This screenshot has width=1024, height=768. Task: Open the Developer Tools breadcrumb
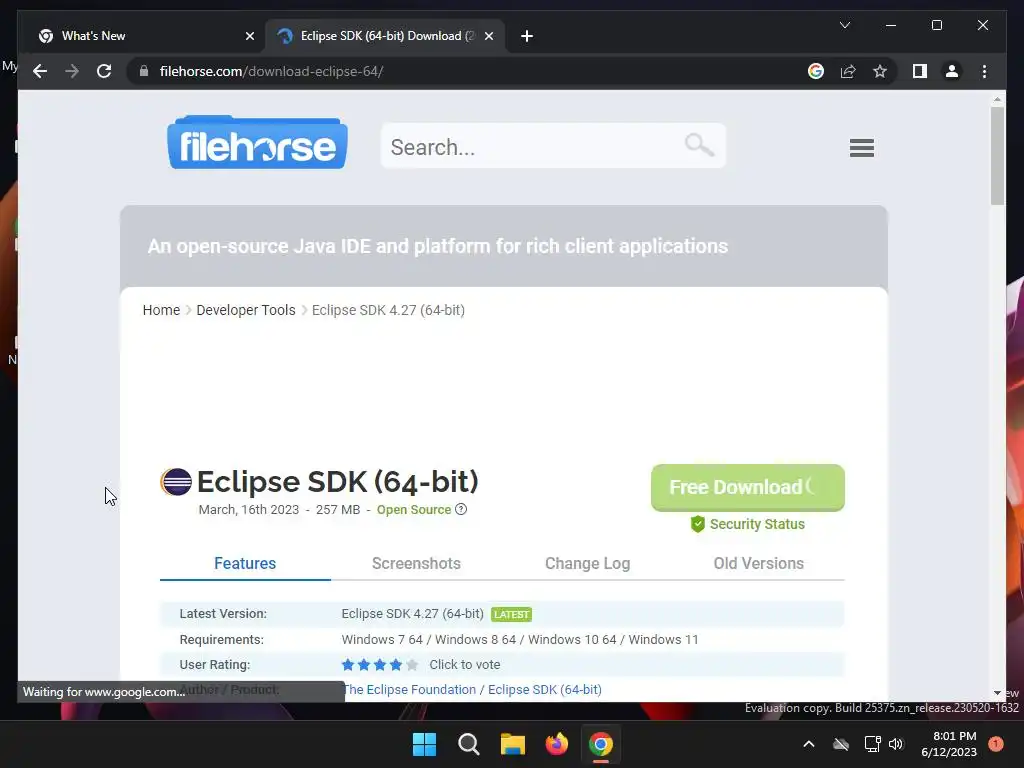[246, 310]
